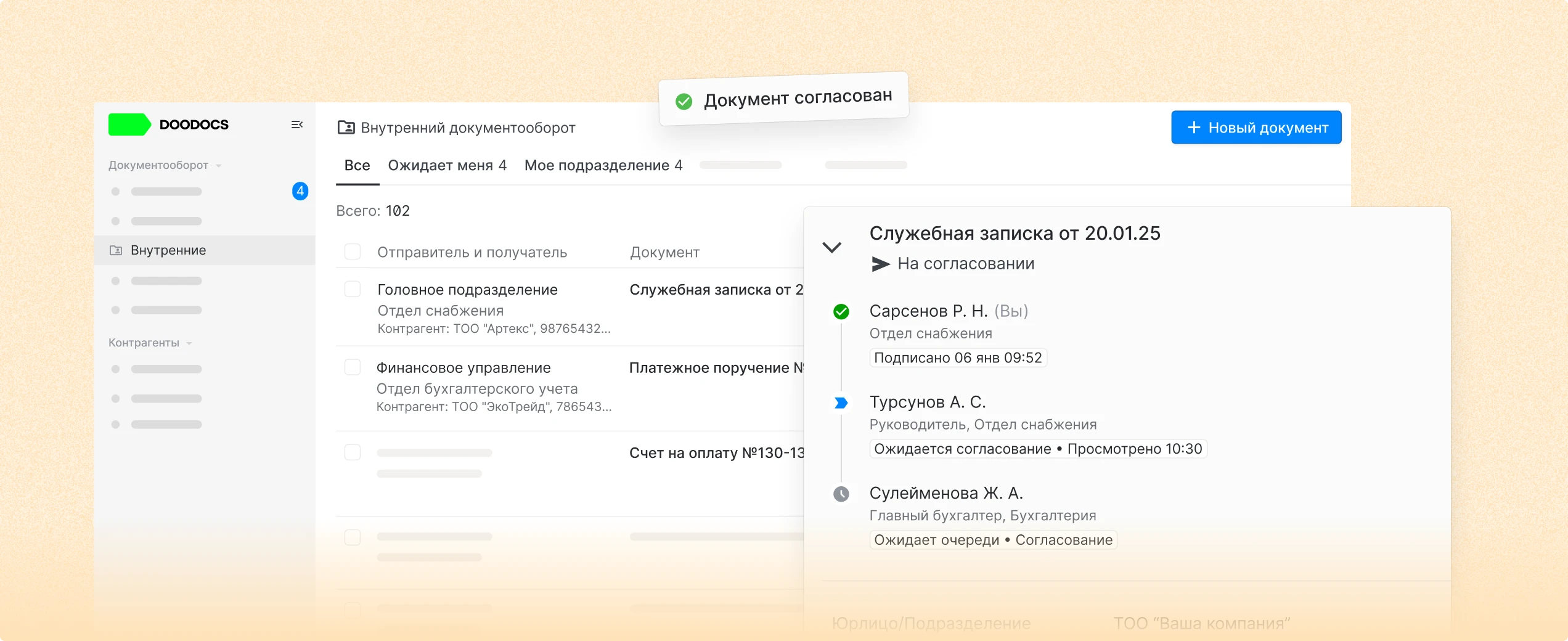Click the На согласовании status label
The width and height of the screenshot is (1568, 641).
(x=966, y=264)
